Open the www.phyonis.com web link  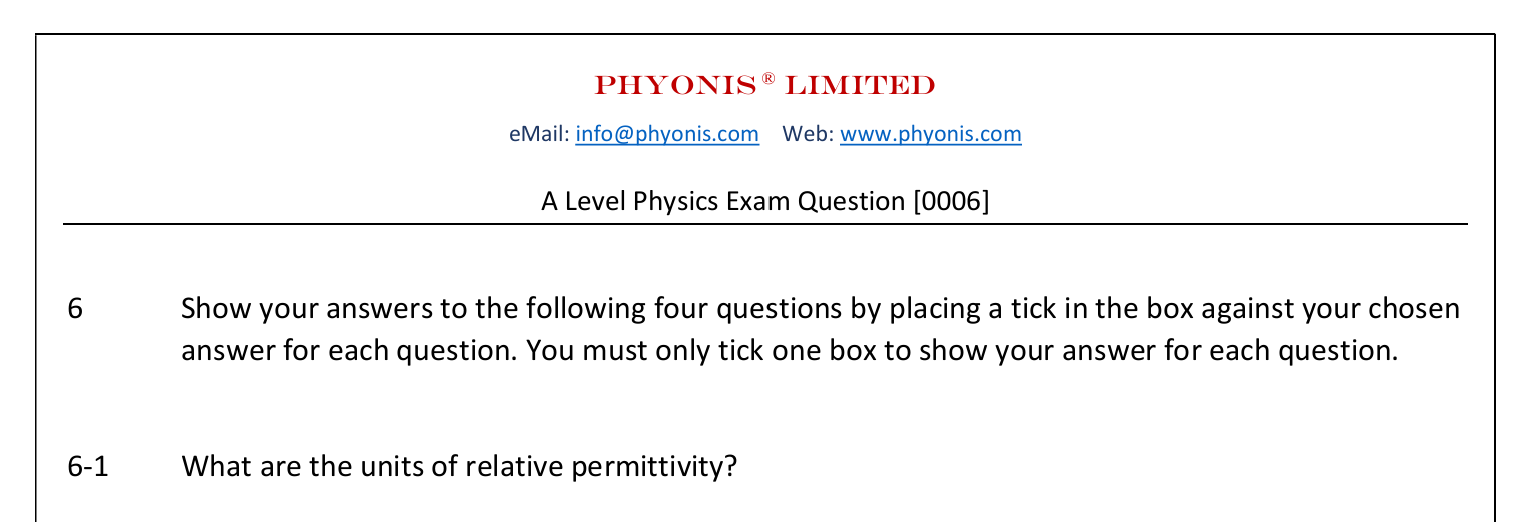pos(930,134)
